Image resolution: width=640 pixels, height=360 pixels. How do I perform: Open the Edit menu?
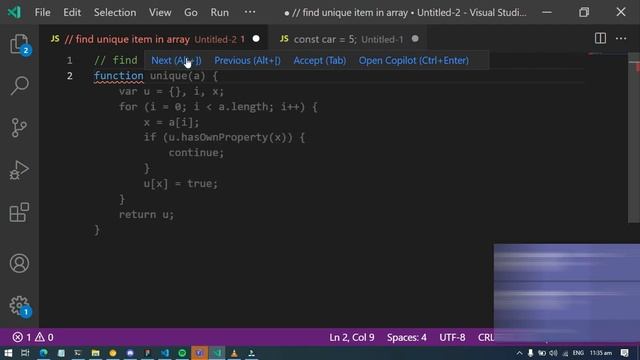tap(72, 12)
